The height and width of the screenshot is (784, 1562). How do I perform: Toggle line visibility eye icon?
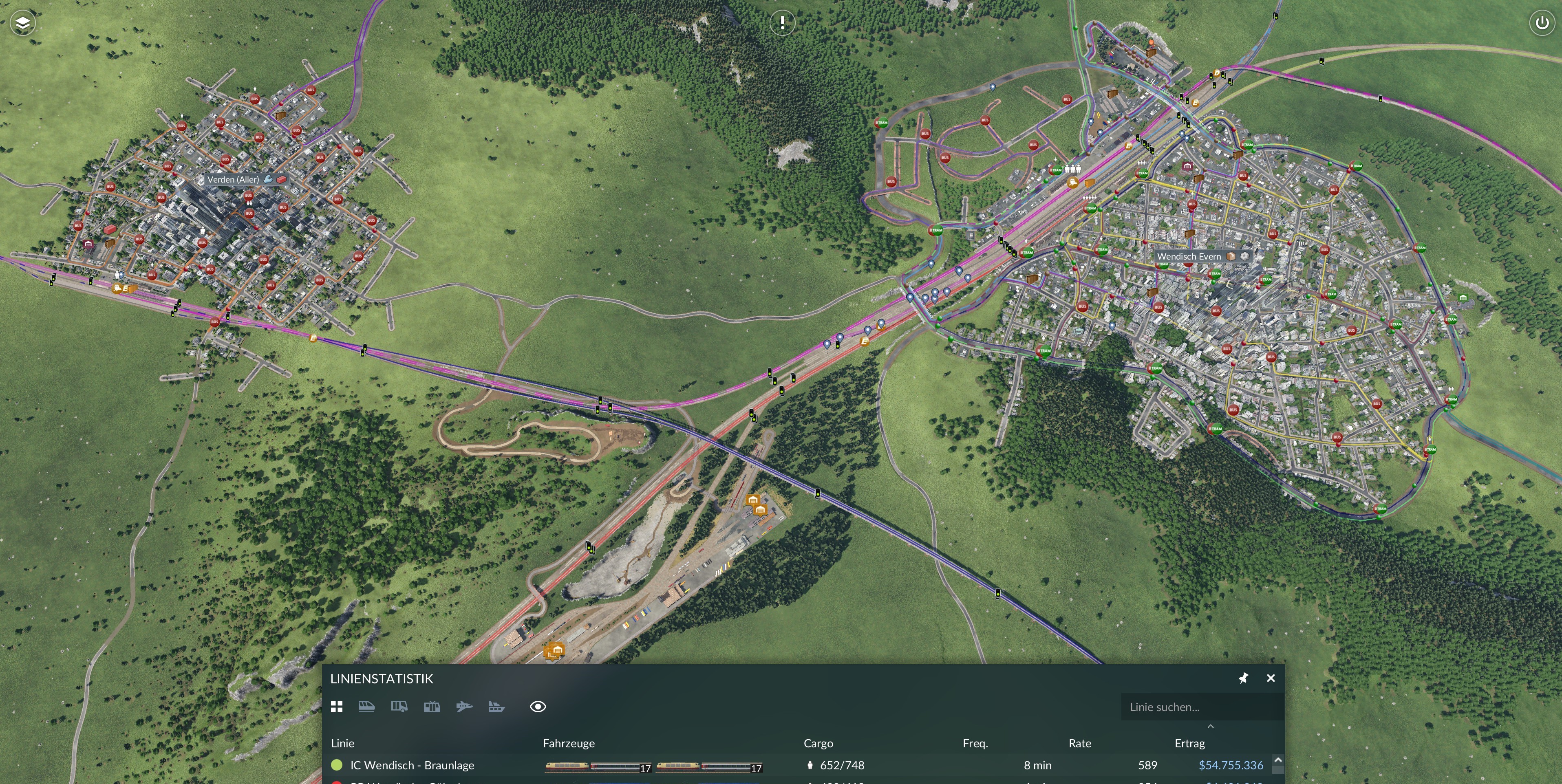[538, 707]
